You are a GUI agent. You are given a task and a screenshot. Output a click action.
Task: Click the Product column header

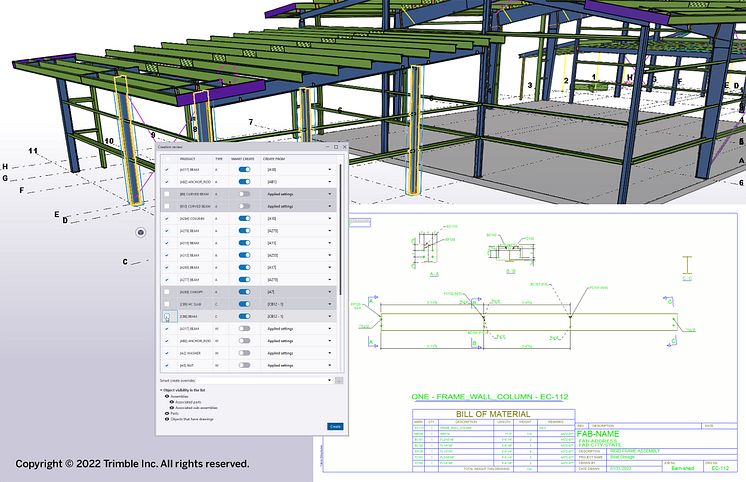click(188, 158)
